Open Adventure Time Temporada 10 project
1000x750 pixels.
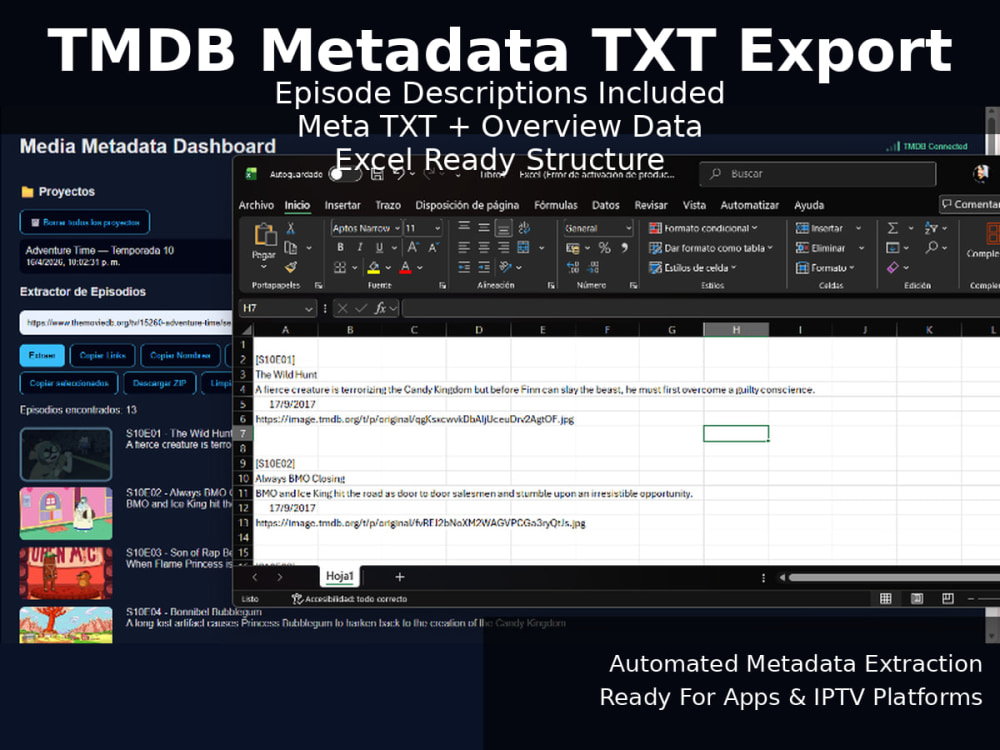coord(126,256)
